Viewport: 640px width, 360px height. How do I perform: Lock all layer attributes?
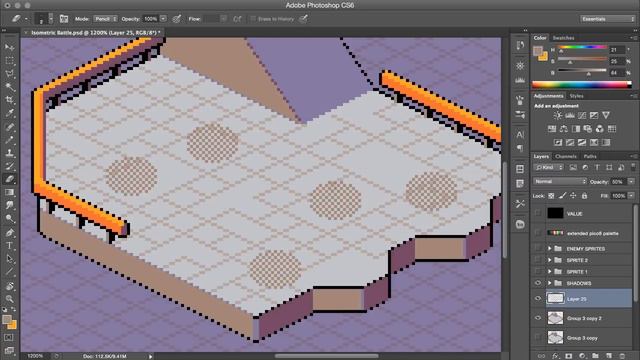click(584, 196)
